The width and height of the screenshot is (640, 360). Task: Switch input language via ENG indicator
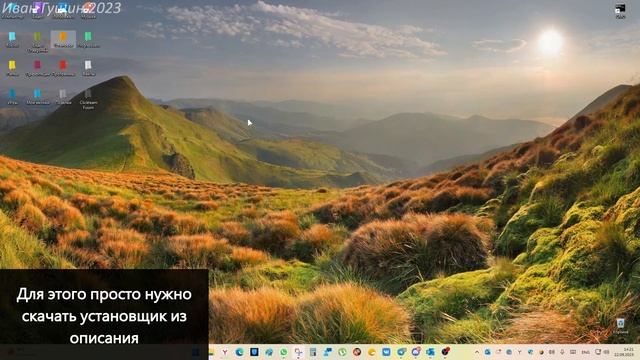[585, 352]
